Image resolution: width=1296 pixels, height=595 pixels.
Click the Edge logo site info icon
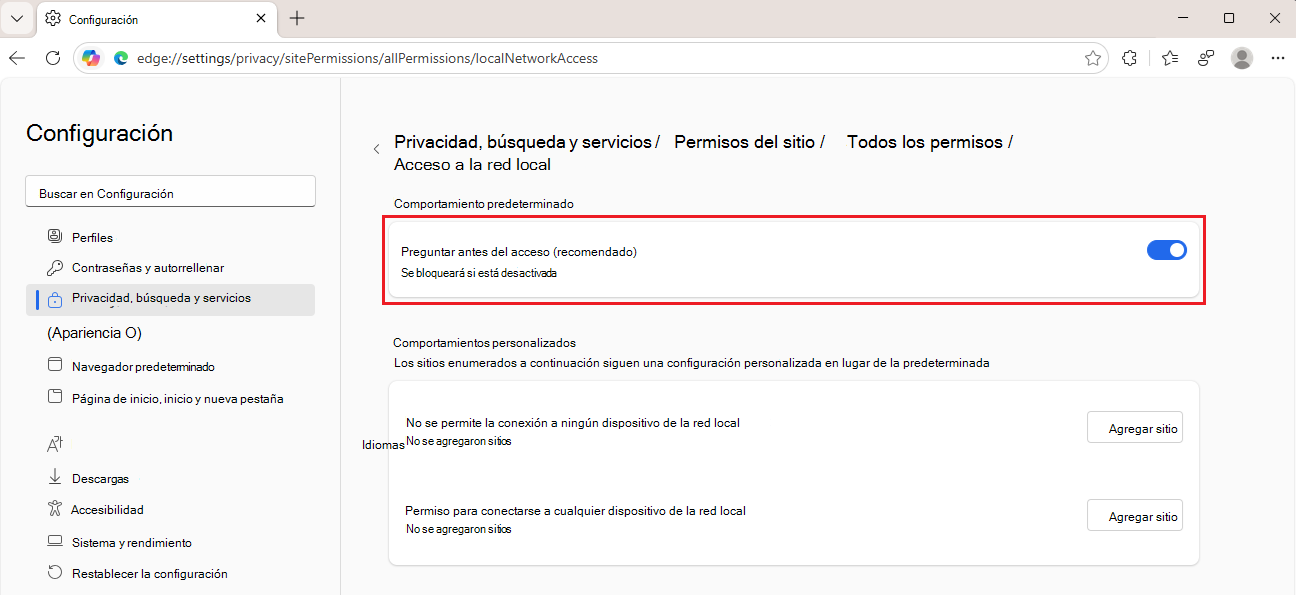click(121, 58)
